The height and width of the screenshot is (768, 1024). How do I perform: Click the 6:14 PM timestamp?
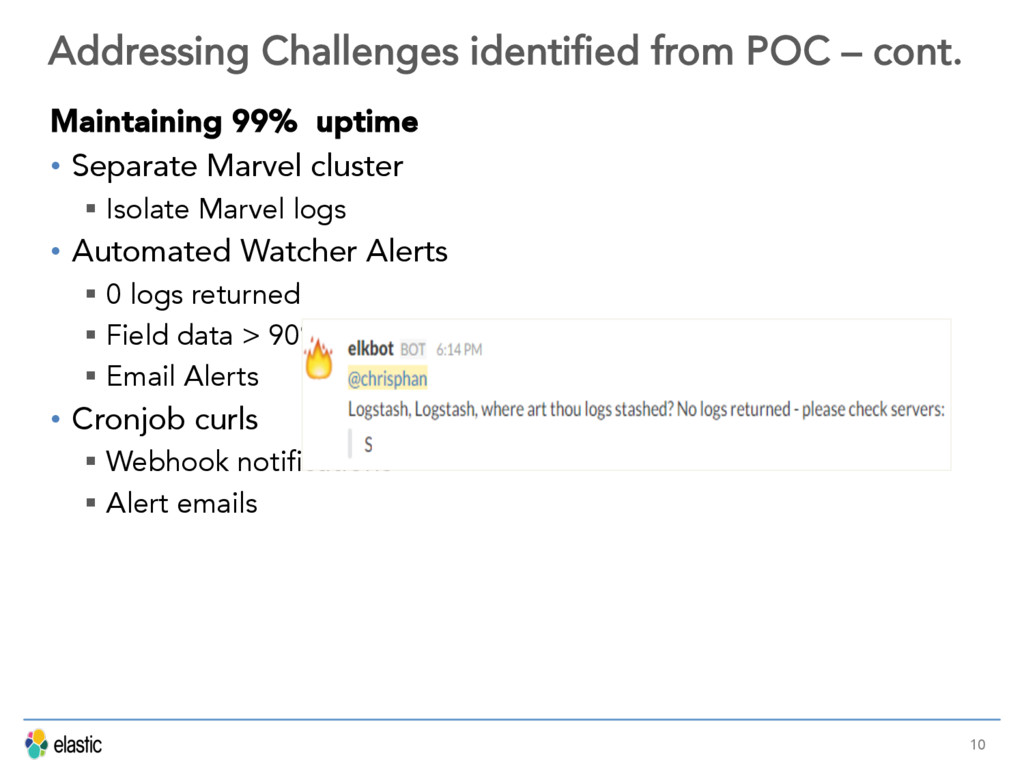459,350
